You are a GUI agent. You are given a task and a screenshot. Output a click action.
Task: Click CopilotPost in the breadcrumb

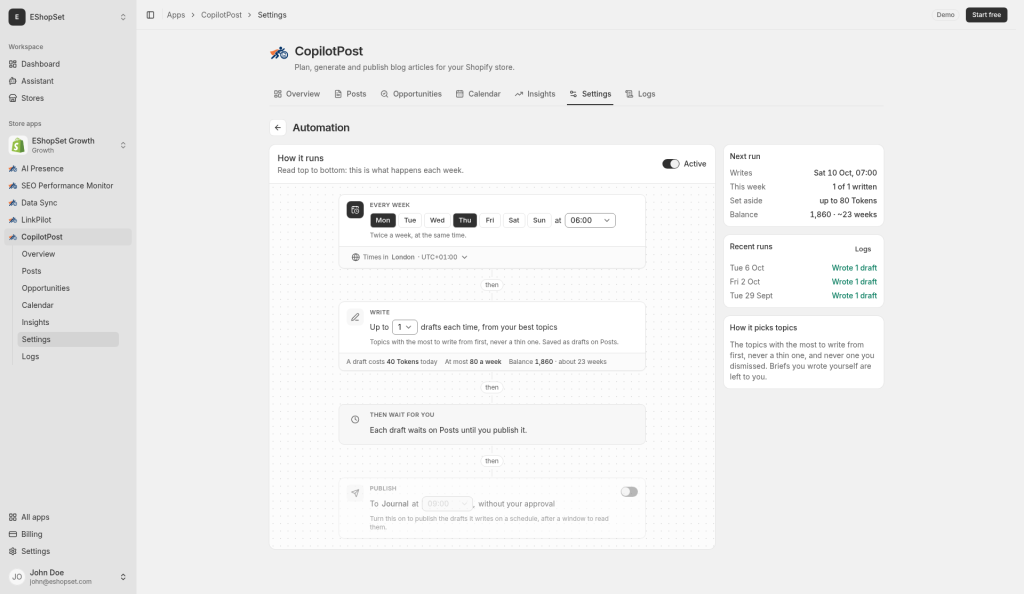coord(221,15)
